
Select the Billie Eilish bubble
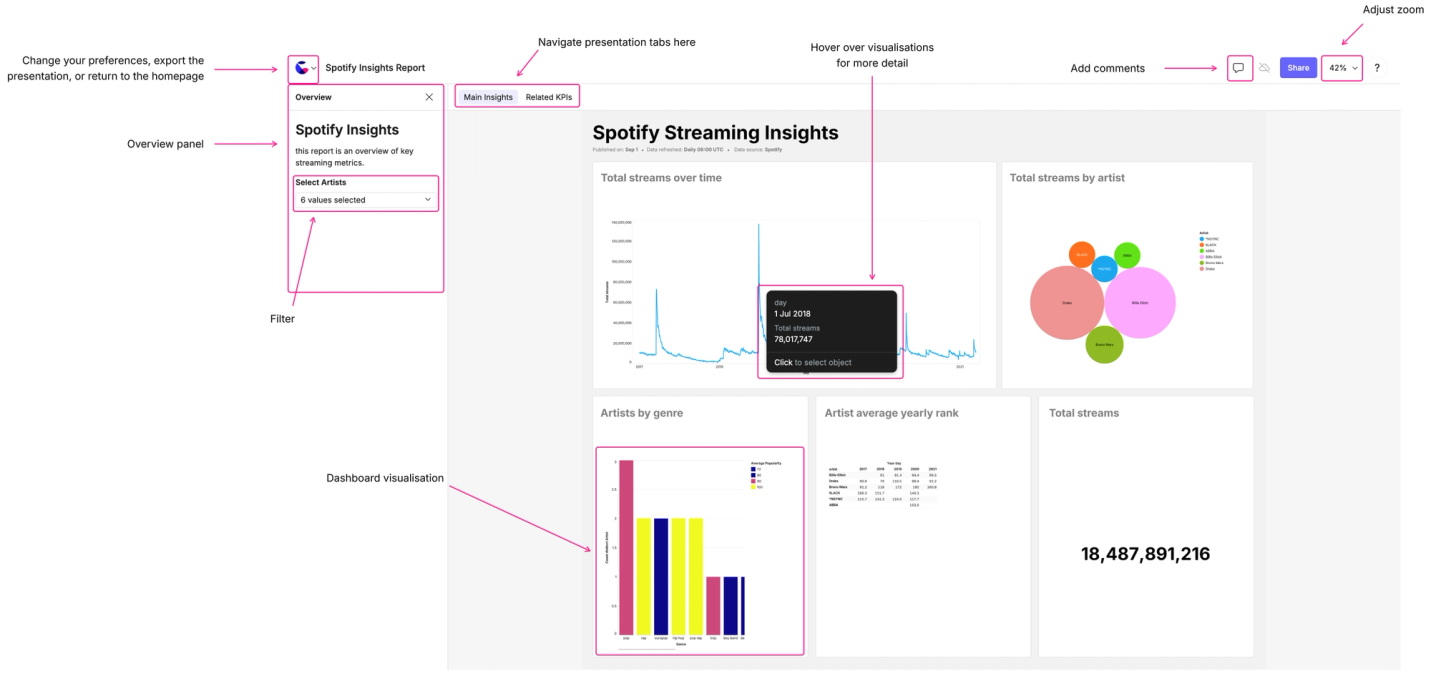(x=1140, y=303)
